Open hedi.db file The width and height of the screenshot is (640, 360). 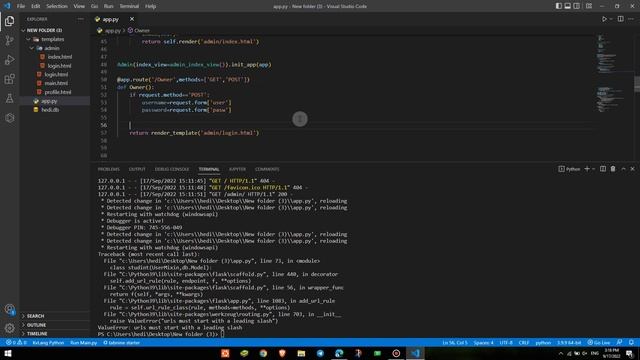(50, 110)
